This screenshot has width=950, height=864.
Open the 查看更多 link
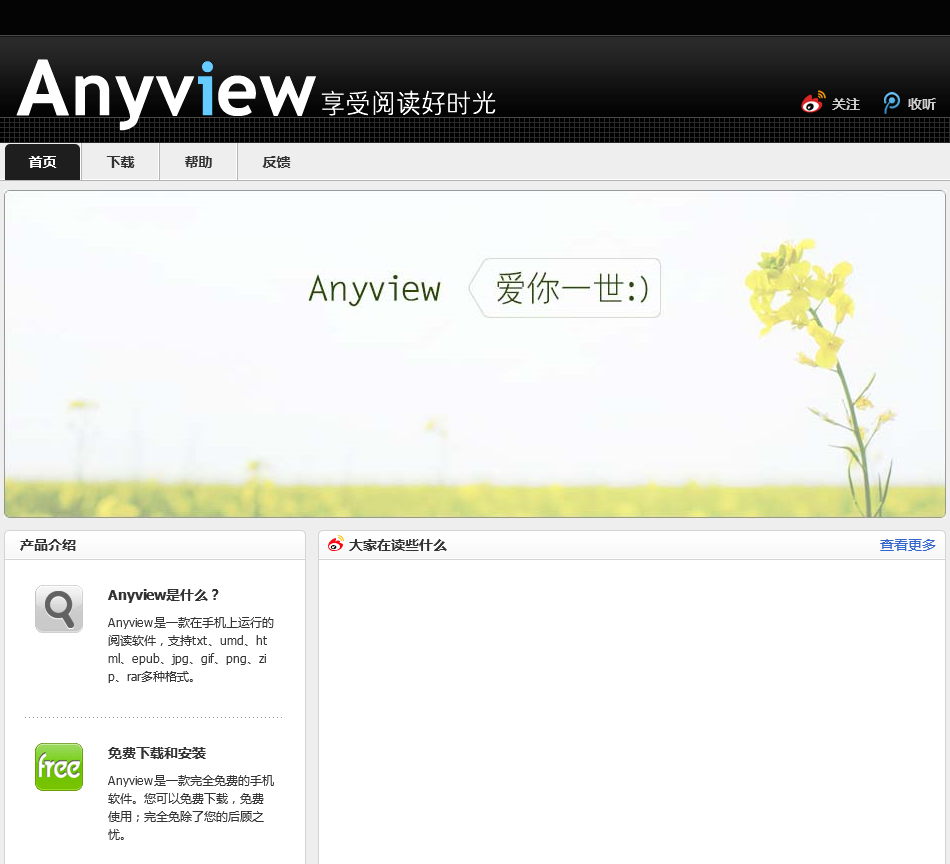(907, 545)
